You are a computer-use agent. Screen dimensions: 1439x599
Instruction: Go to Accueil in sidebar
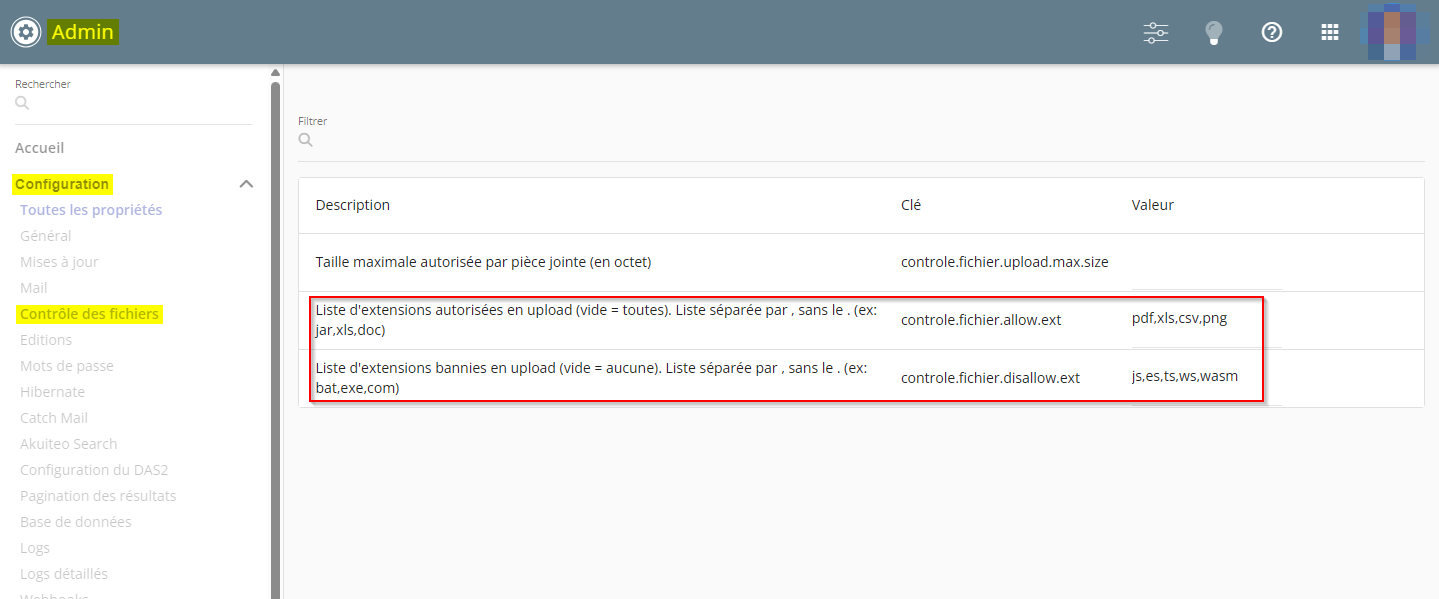point(40,148)
